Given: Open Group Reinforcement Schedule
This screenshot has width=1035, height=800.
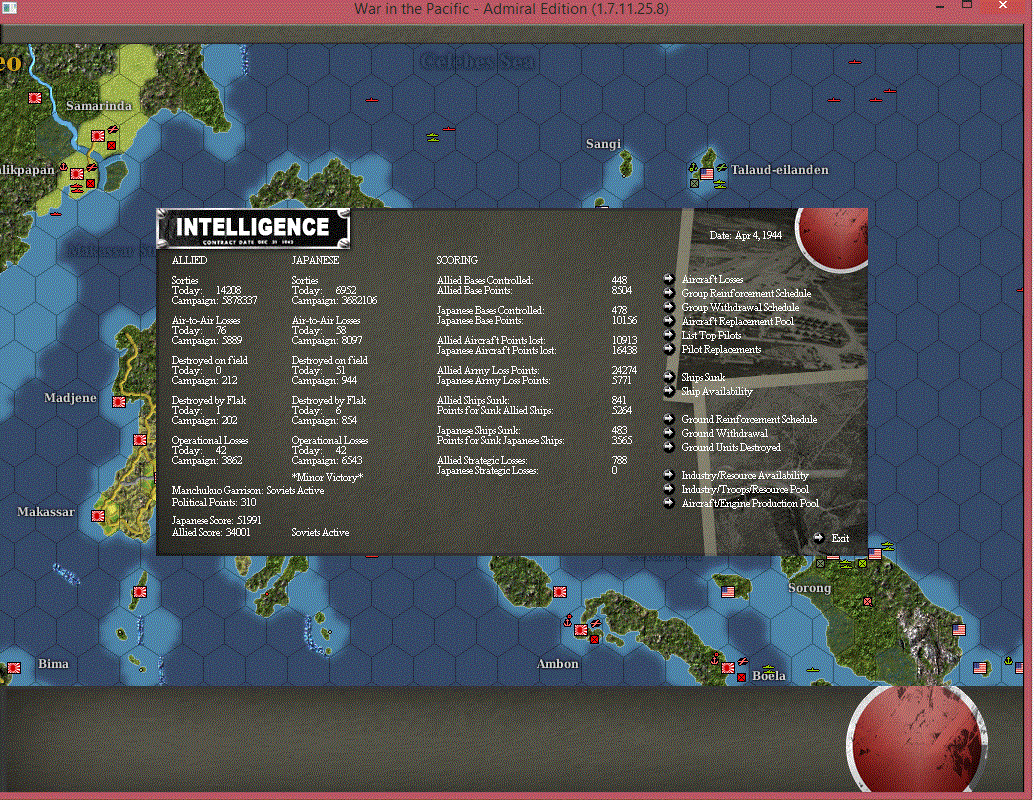Looking at the screenshot, I should [x=746, y=293].
